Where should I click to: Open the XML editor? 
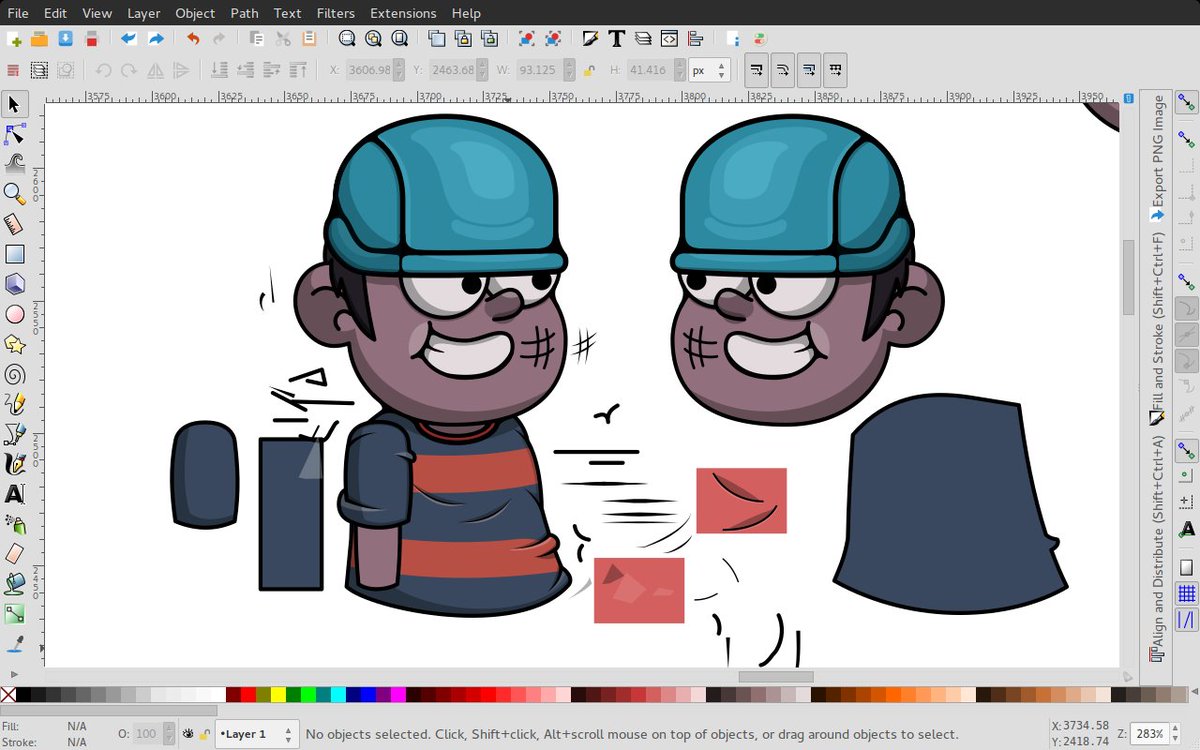coord(669,39)
